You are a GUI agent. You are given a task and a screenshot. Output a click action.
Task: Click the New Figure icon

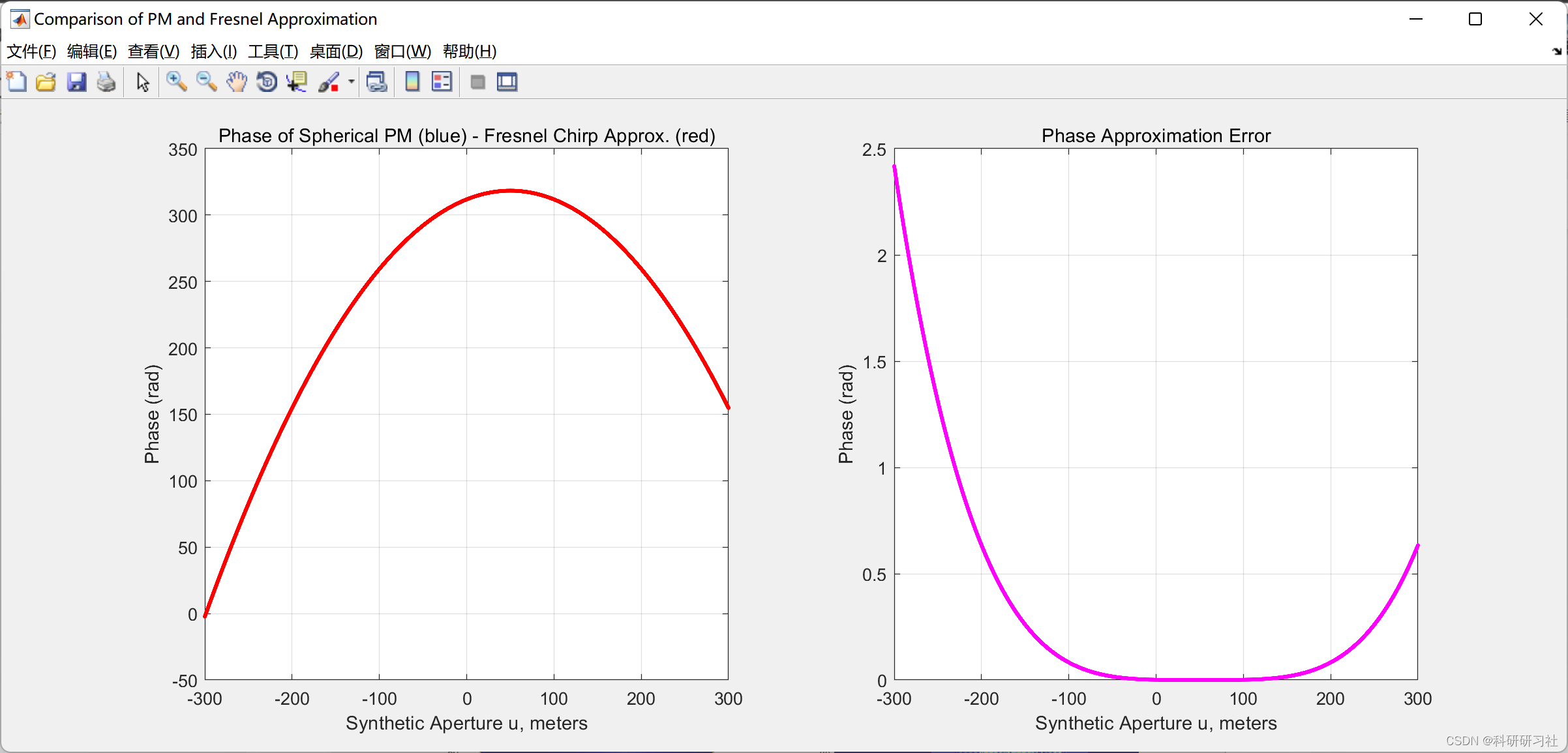pos(17,82)
